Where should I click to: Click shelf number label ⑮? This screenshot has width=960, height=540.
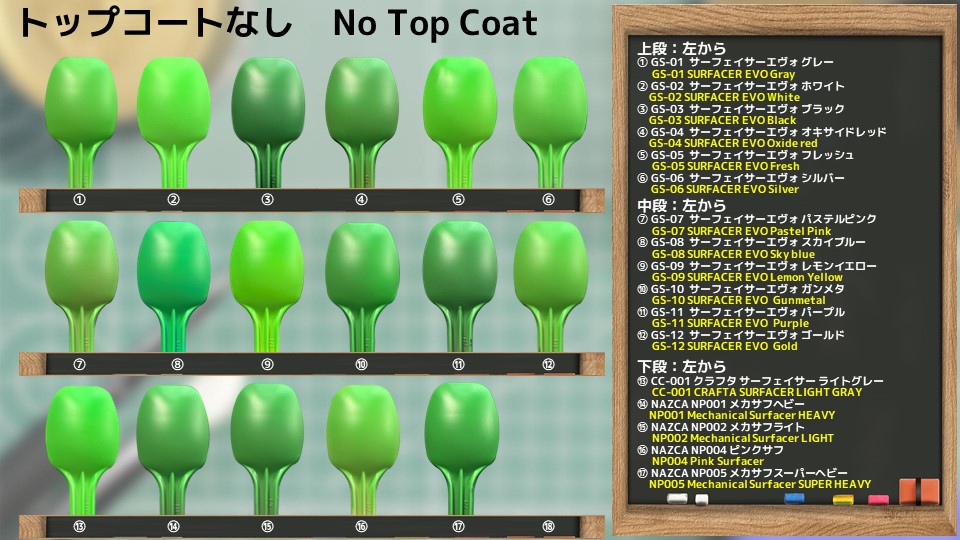point(268,526)
